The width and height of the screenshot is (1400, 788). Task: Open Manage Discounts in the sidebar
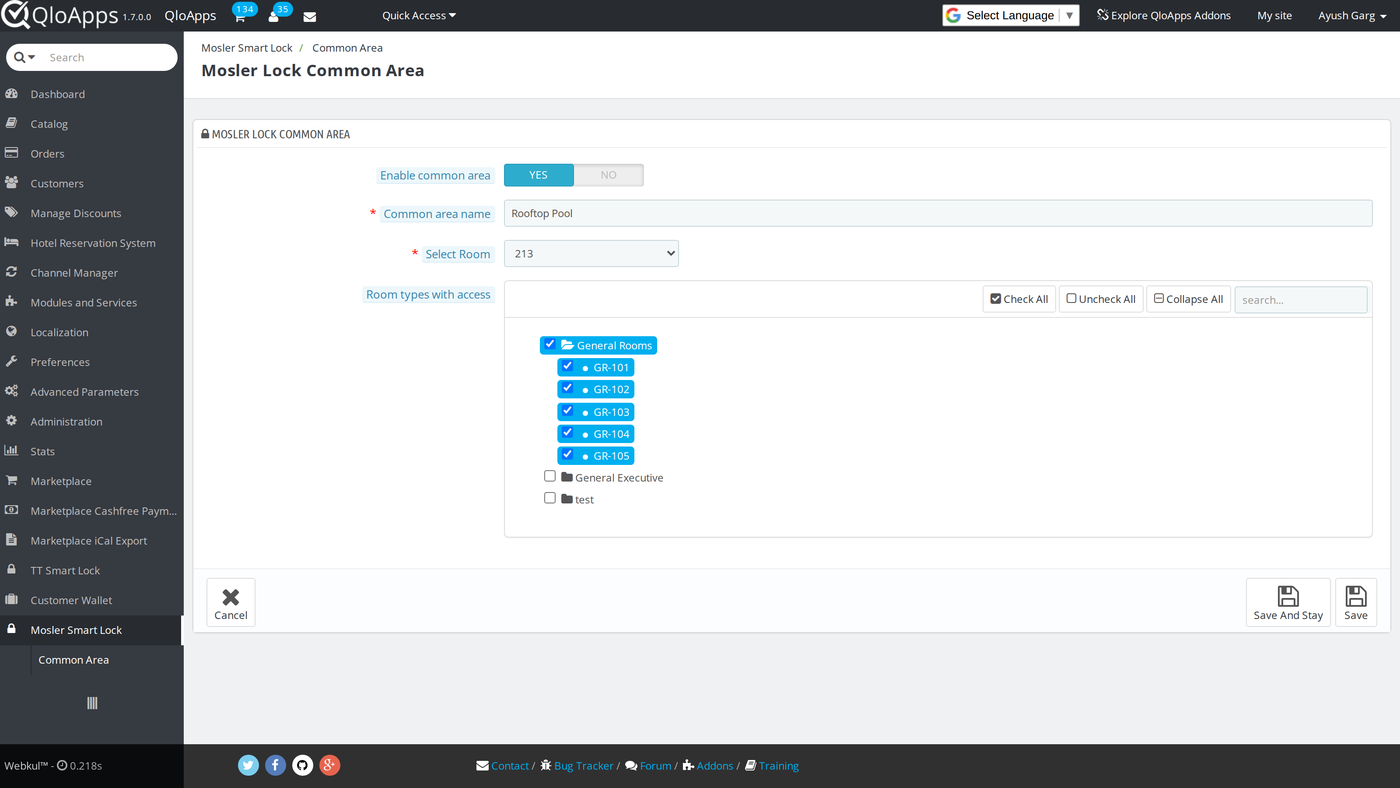coord(76,213)
